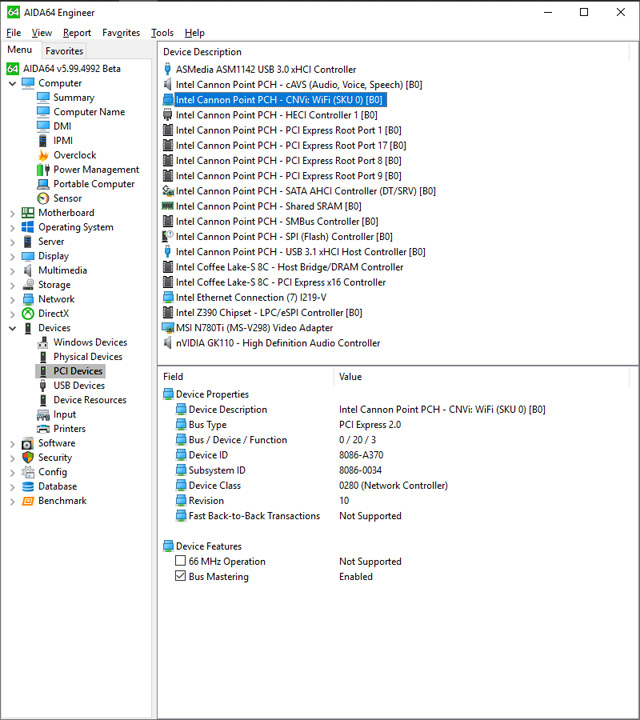
Task: Click the nVIDIA GK110 audio speaker icon
Action: (x=168, y=343)
